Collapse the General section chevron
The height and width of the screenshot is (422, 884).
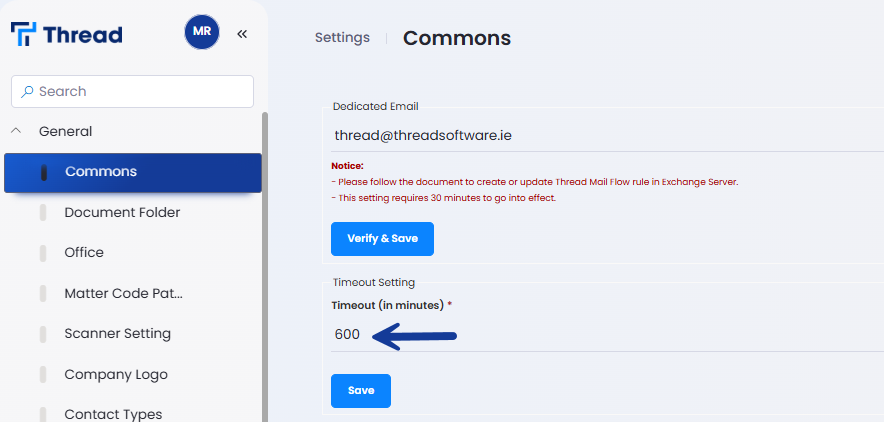(x=16, y=131)
